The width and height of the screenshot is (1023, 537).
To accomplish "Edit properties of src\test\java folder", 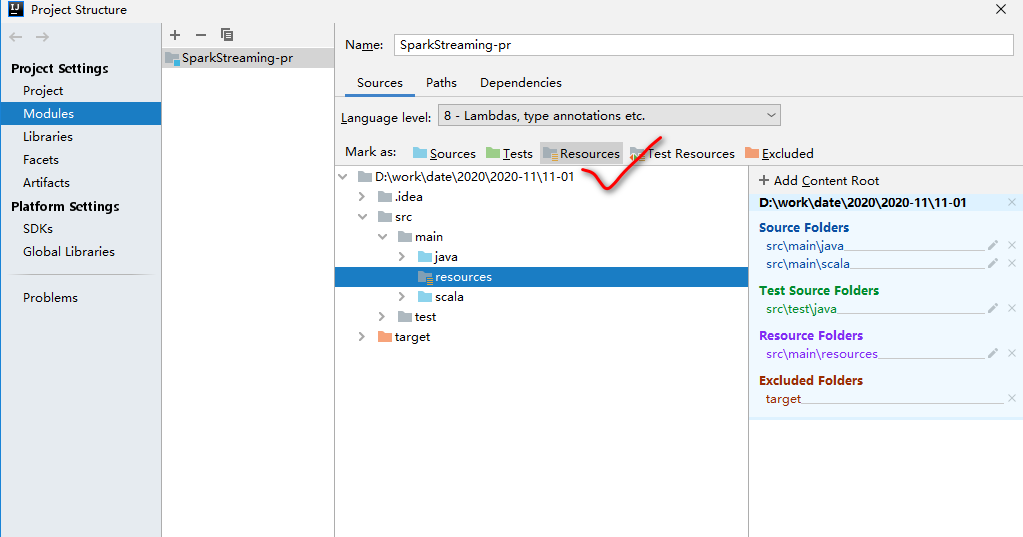I will coord(993,309).
